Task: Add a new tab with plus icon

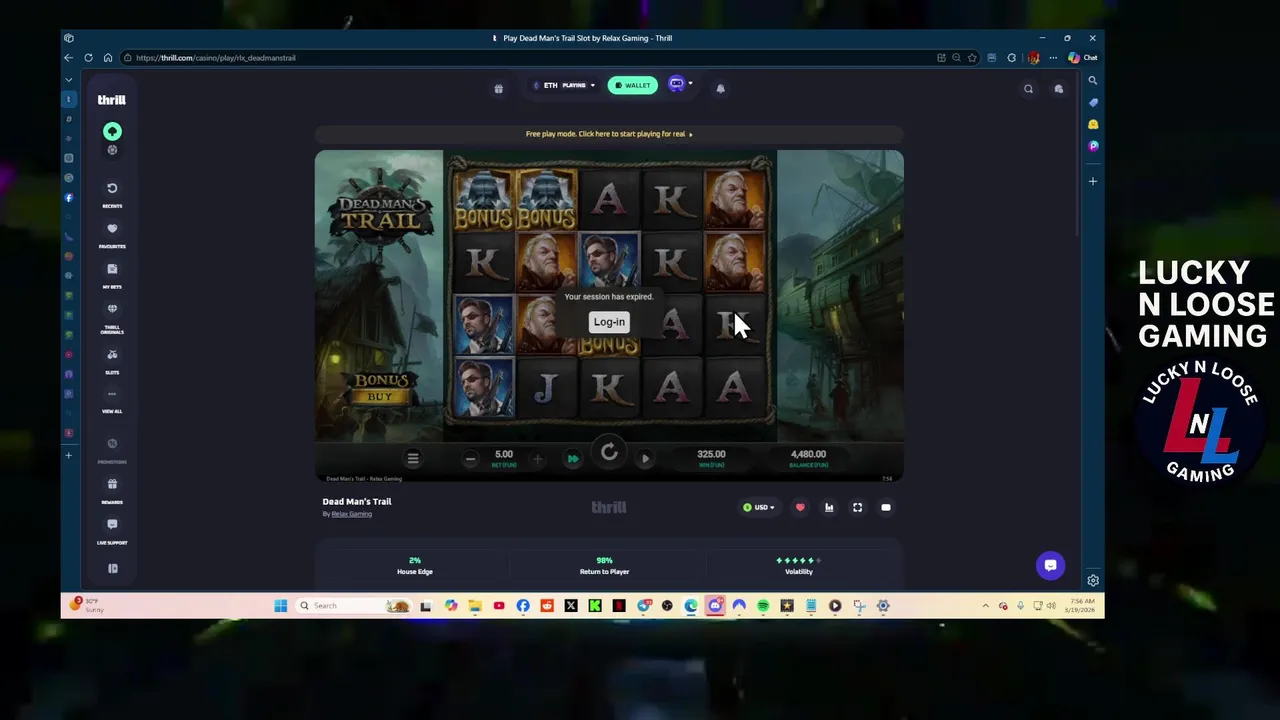Action: (x=68, y=455)
